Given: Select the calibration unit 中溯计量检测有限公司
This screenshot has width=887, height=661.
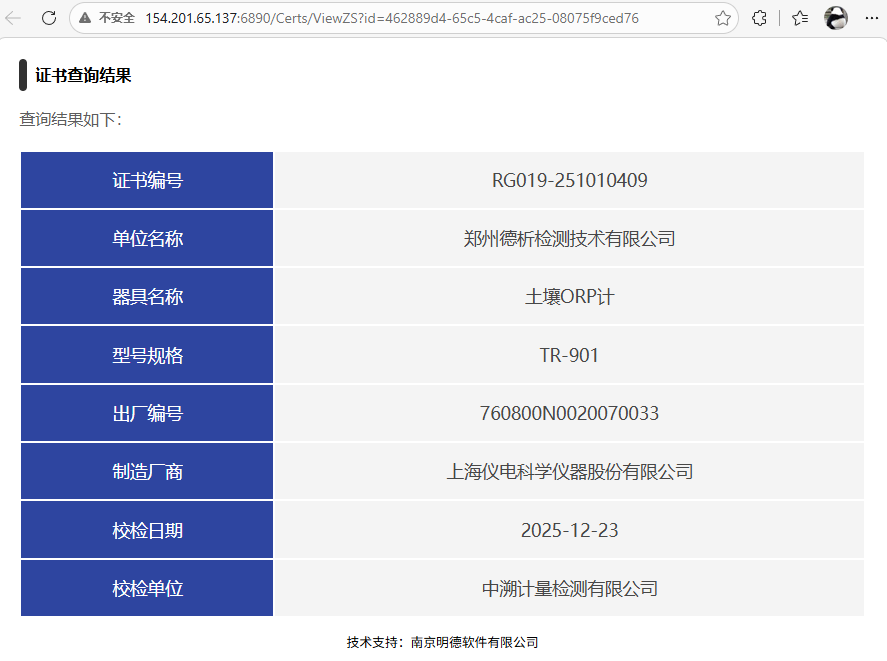Looking at the screenshot, I should click(x=569, y=589).
